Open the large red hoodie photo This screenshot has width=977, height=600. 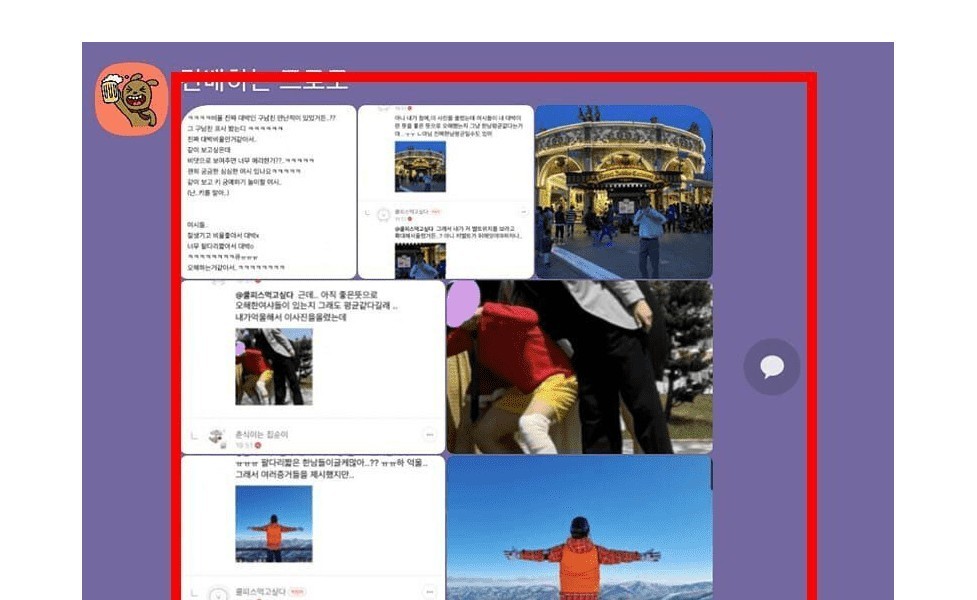point(579,367)
